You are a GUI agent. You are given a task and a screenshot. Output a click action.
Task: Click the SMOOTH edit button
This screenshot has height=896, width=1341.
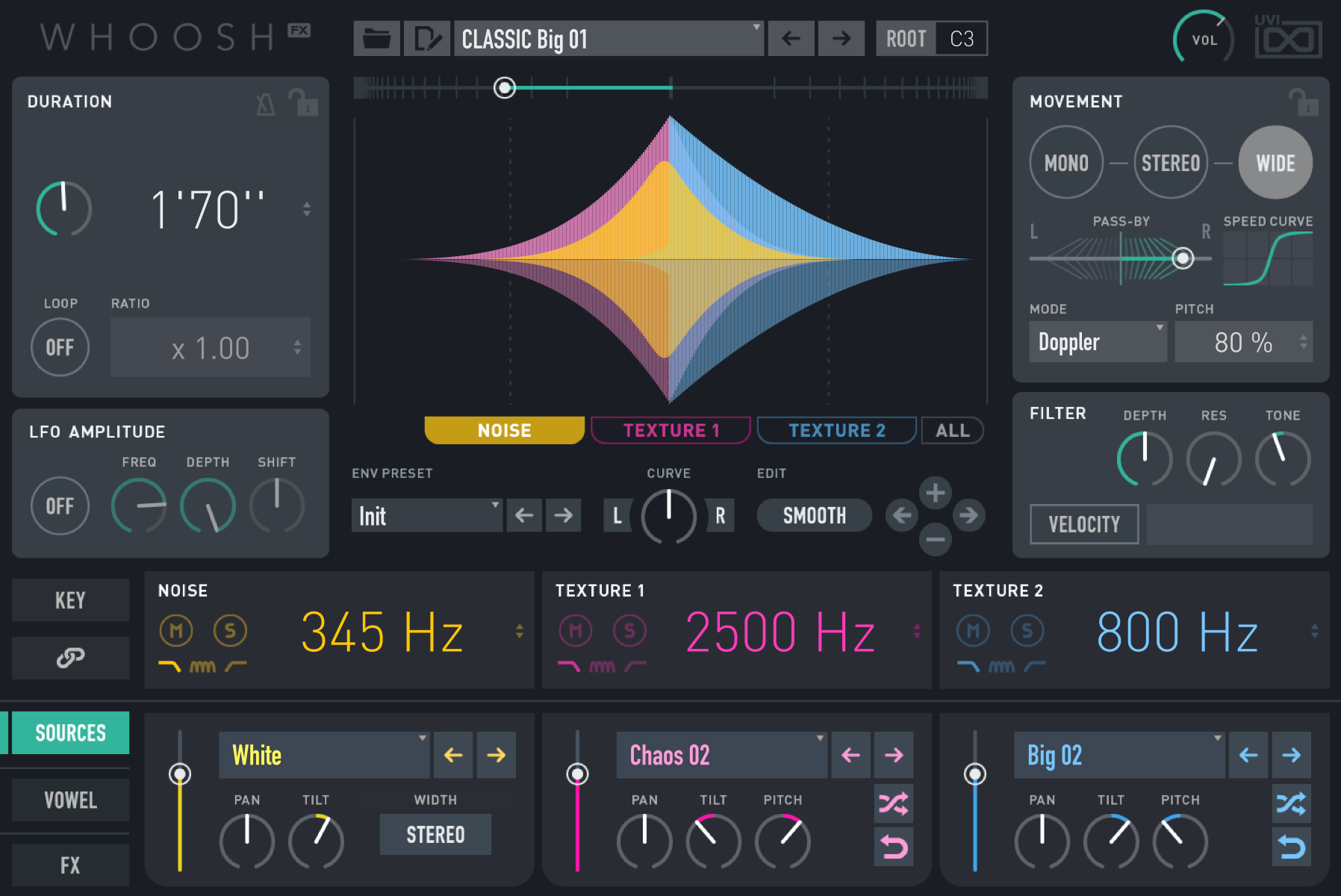point(814,515)
